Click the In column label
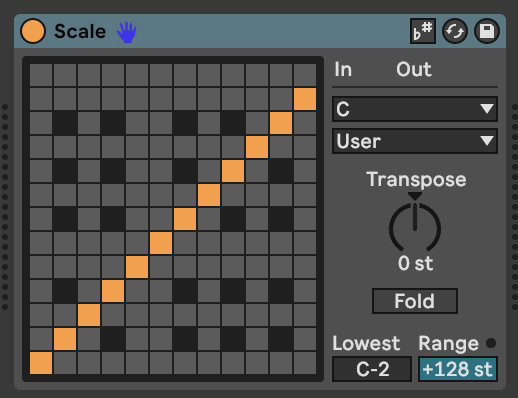Image resolution: width=518 pixels, height=398 pixels. point(343,70)
